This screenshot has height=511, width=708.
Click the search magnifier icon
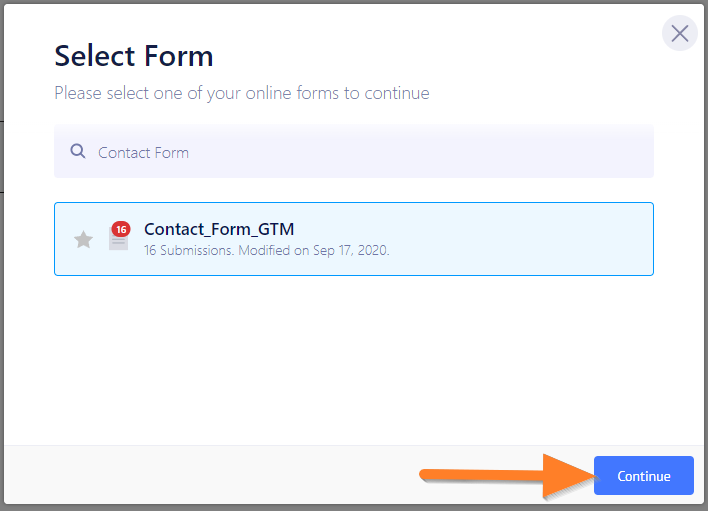[78, 152]
